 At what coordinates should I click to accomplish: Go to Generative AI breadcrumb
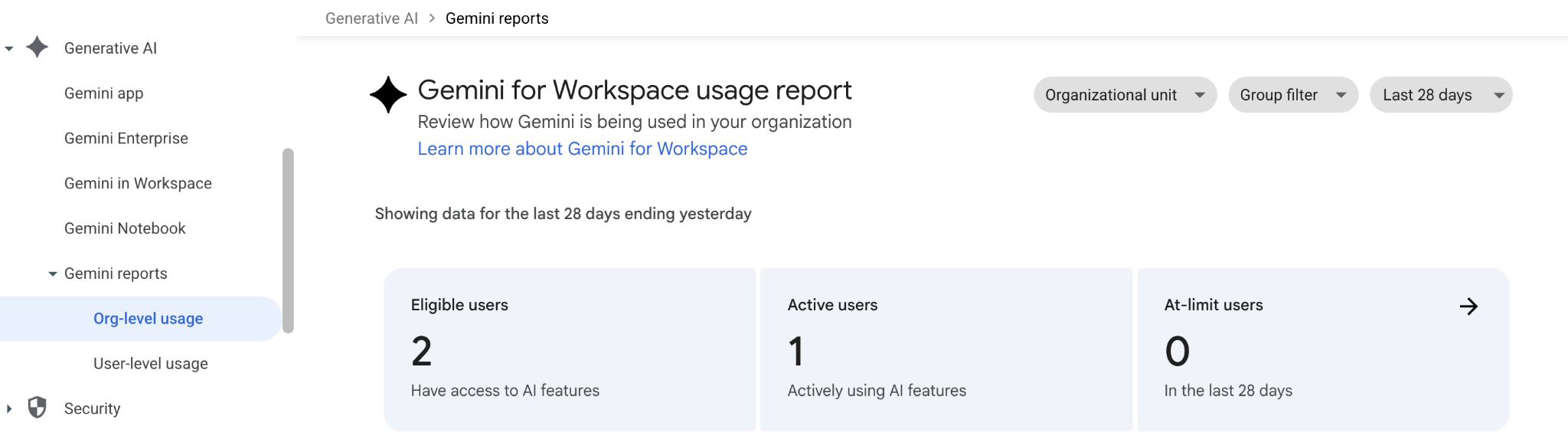click(x=371, y=18)
